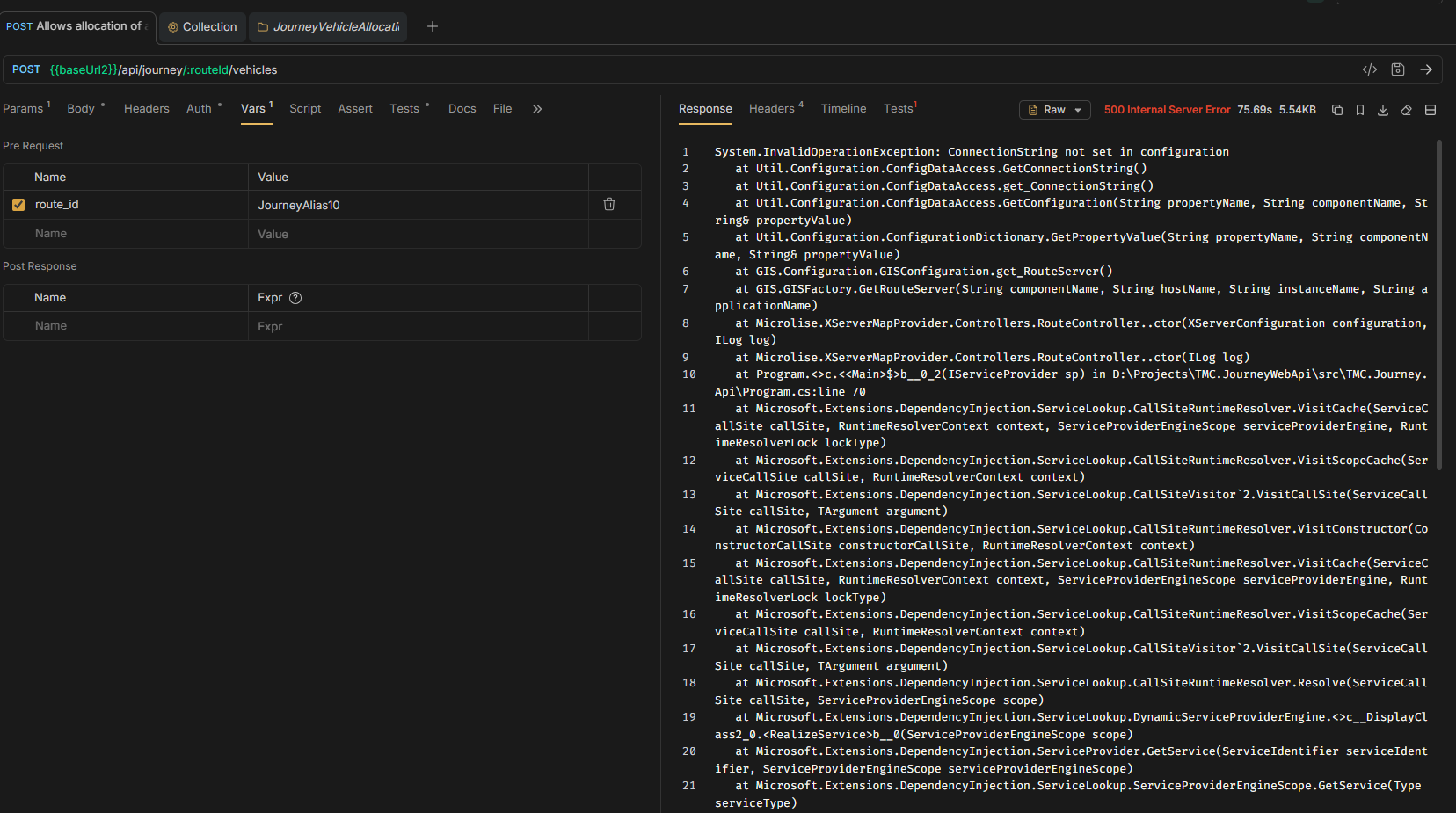Image resolution: width=1456 pixels, height=813 pixels.
Task: Open the Assert tab
Action: click(355, 108)
